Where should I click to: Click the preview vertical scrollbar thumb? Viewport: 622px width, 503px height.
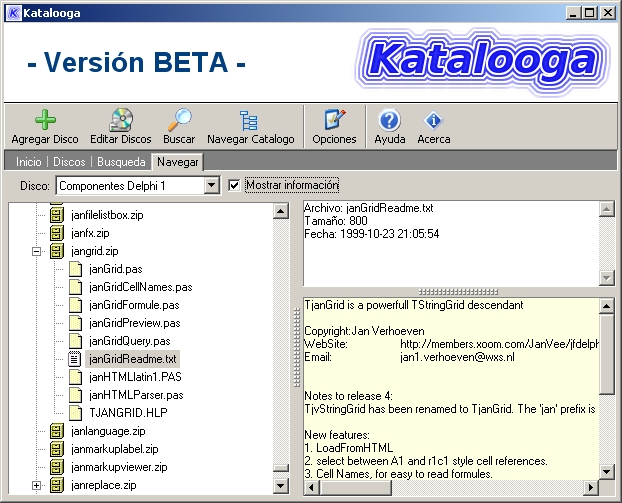607,353
